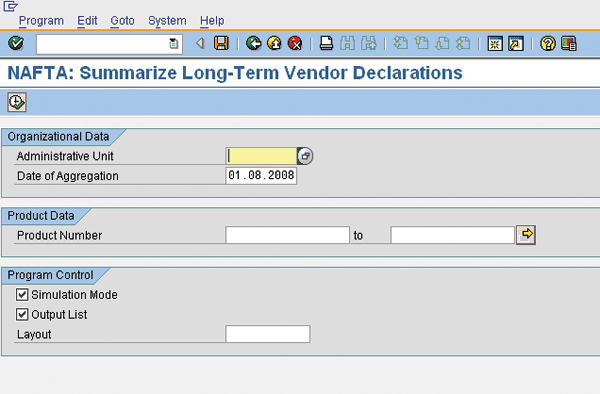The image size is (600, 394).
Task: Click the First Page icon
Action: [400, 43]
